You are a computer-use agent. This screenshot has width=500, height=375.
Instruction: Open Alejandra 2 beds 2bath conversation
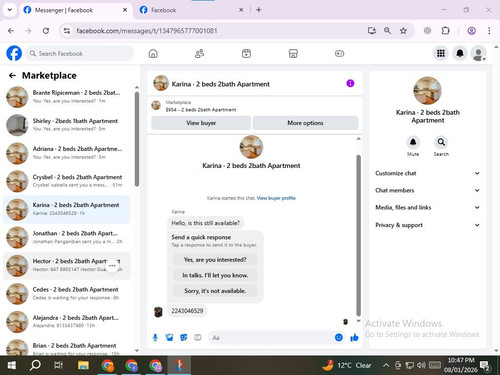[x=67, y=322]
